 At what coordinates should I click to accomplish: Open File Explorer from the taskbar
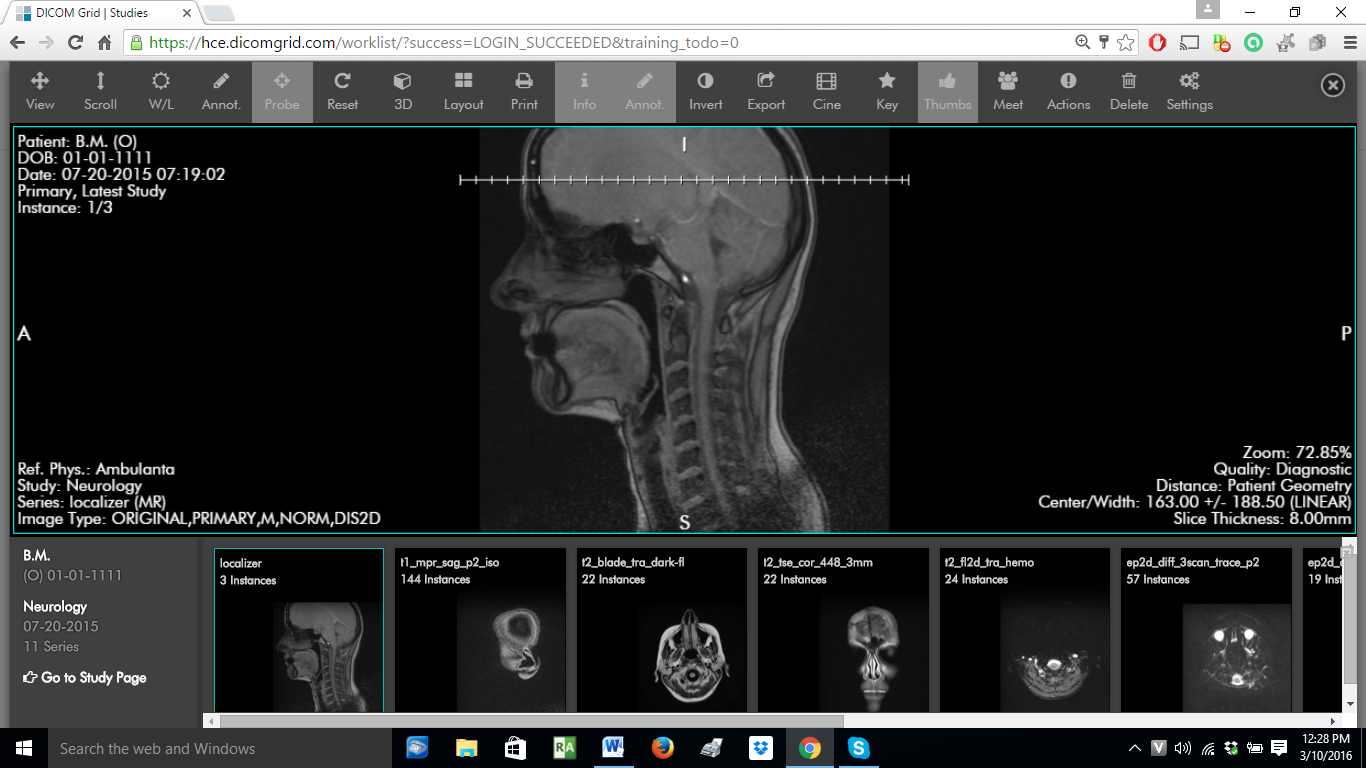(x=466, y=748)
